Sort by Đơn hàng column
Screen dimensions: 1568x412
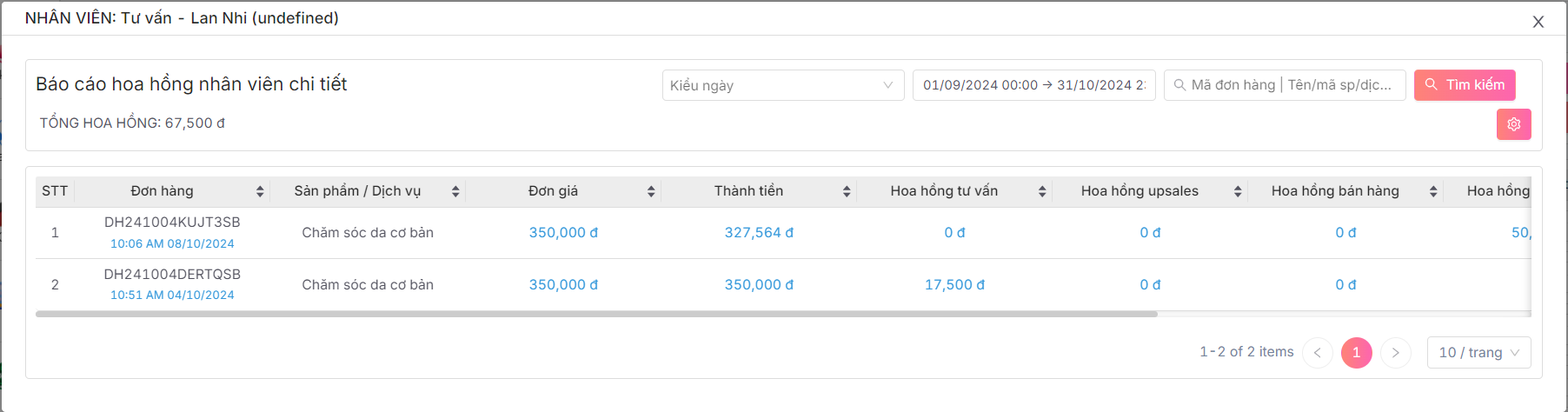point(259,191)
